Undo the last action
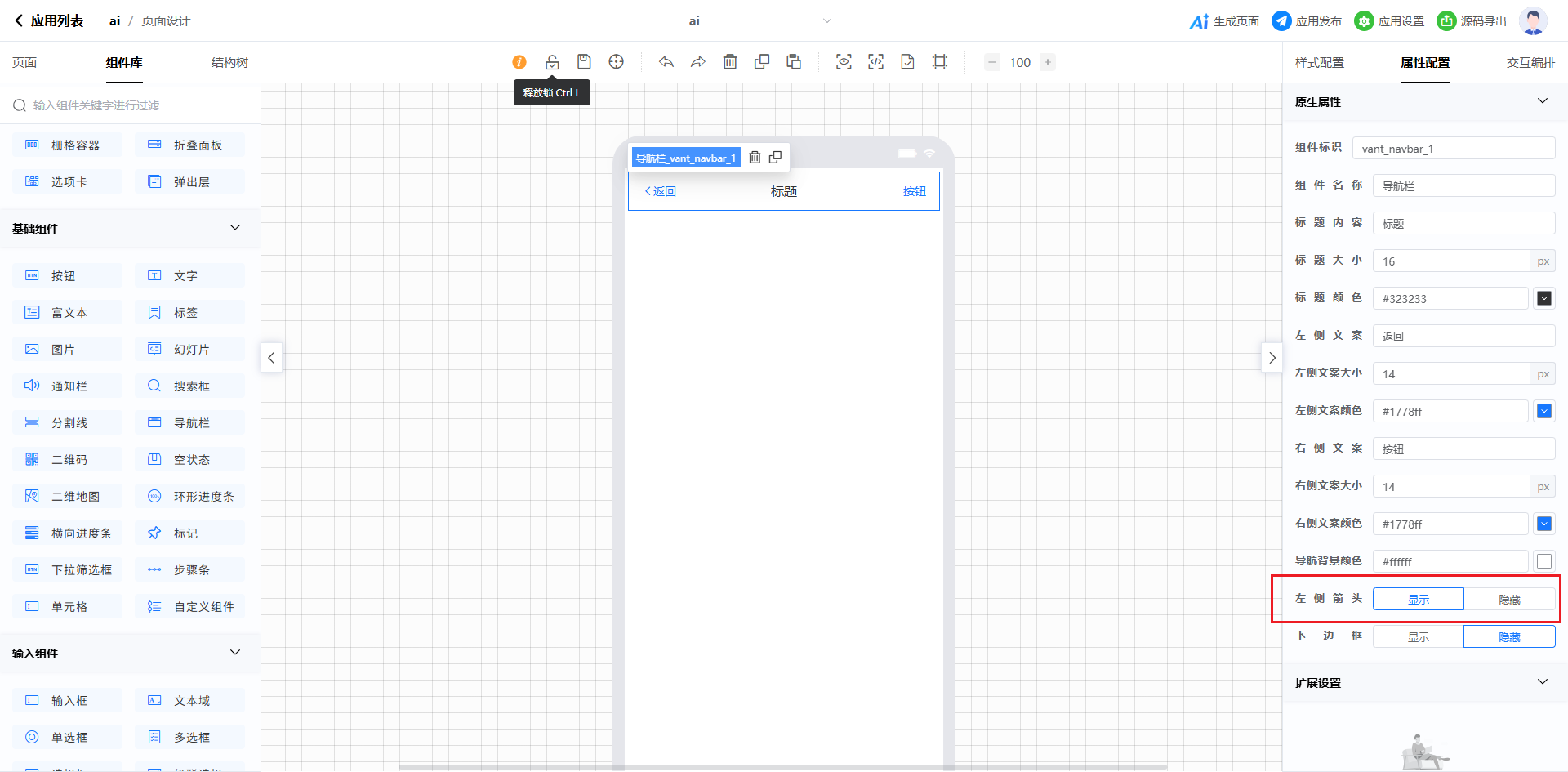 [666, 62]
